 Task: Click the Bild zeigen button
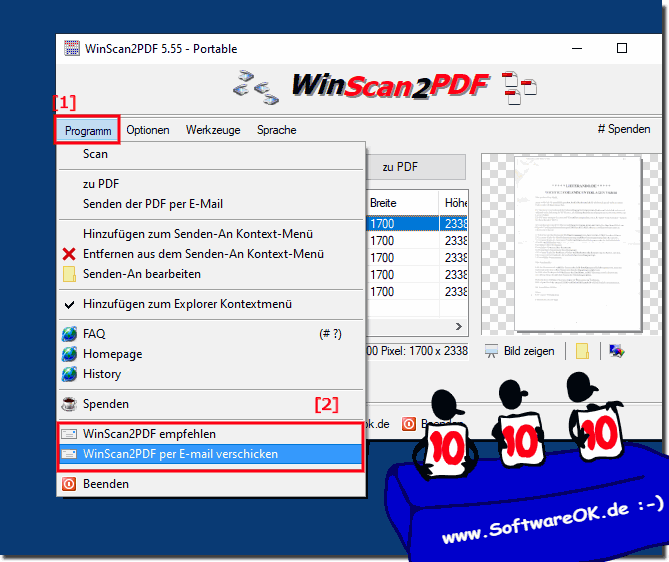click(520, 351)
